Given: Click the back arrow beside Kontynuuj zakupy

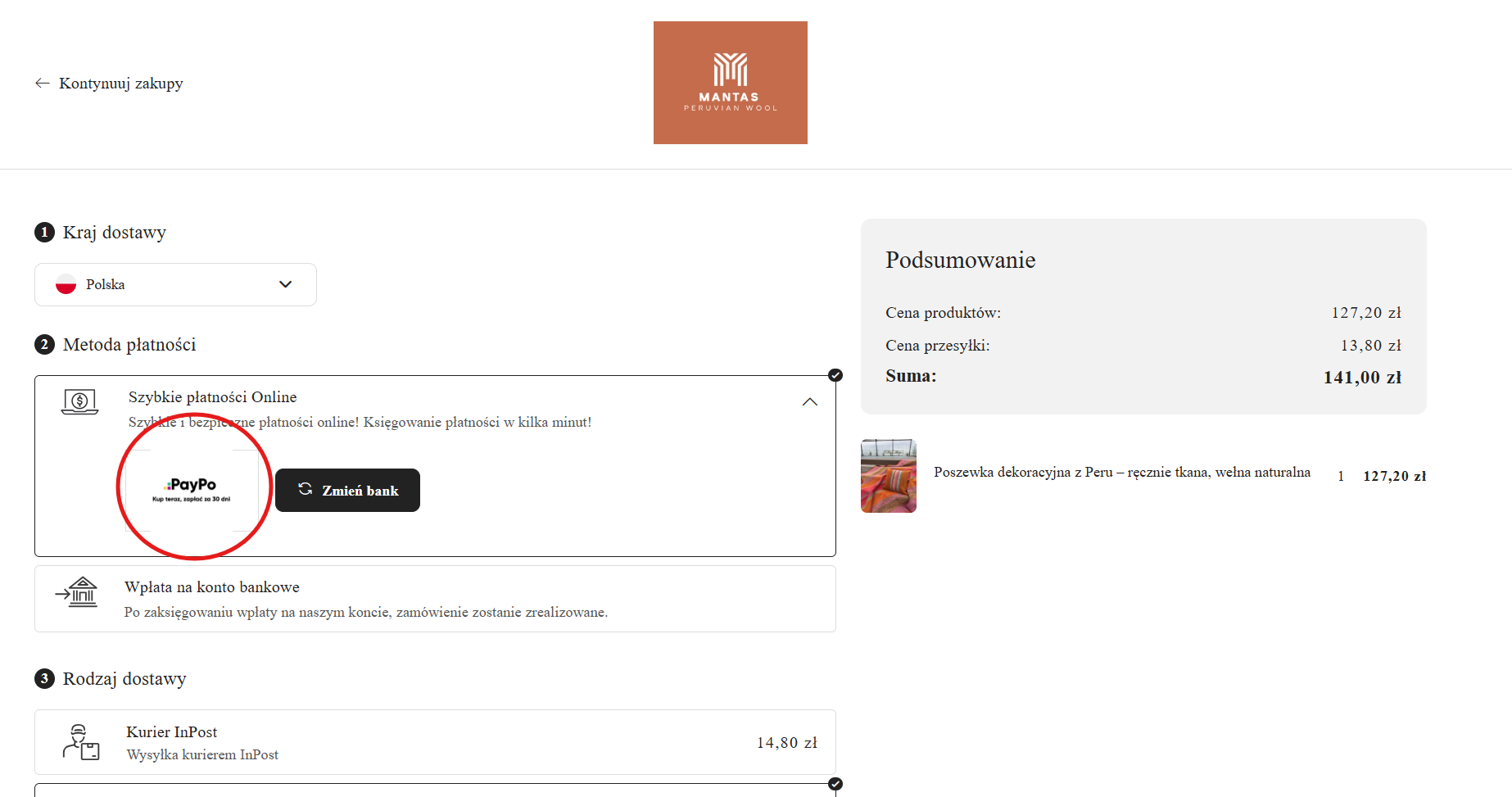Looking at the screenshot, I should point(43,84).
